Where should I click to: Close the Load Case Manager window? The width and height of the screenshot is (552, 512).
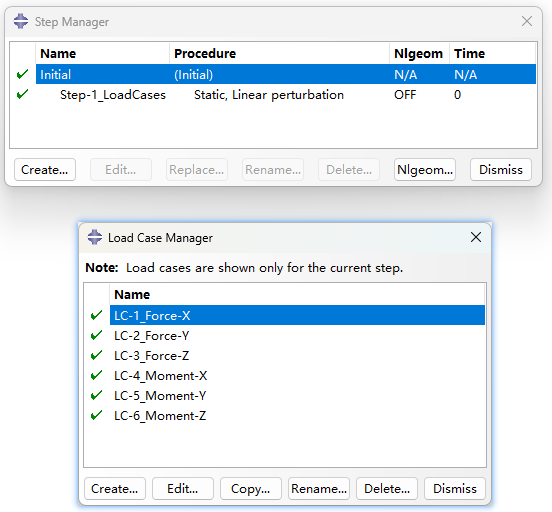click(476, 237)
